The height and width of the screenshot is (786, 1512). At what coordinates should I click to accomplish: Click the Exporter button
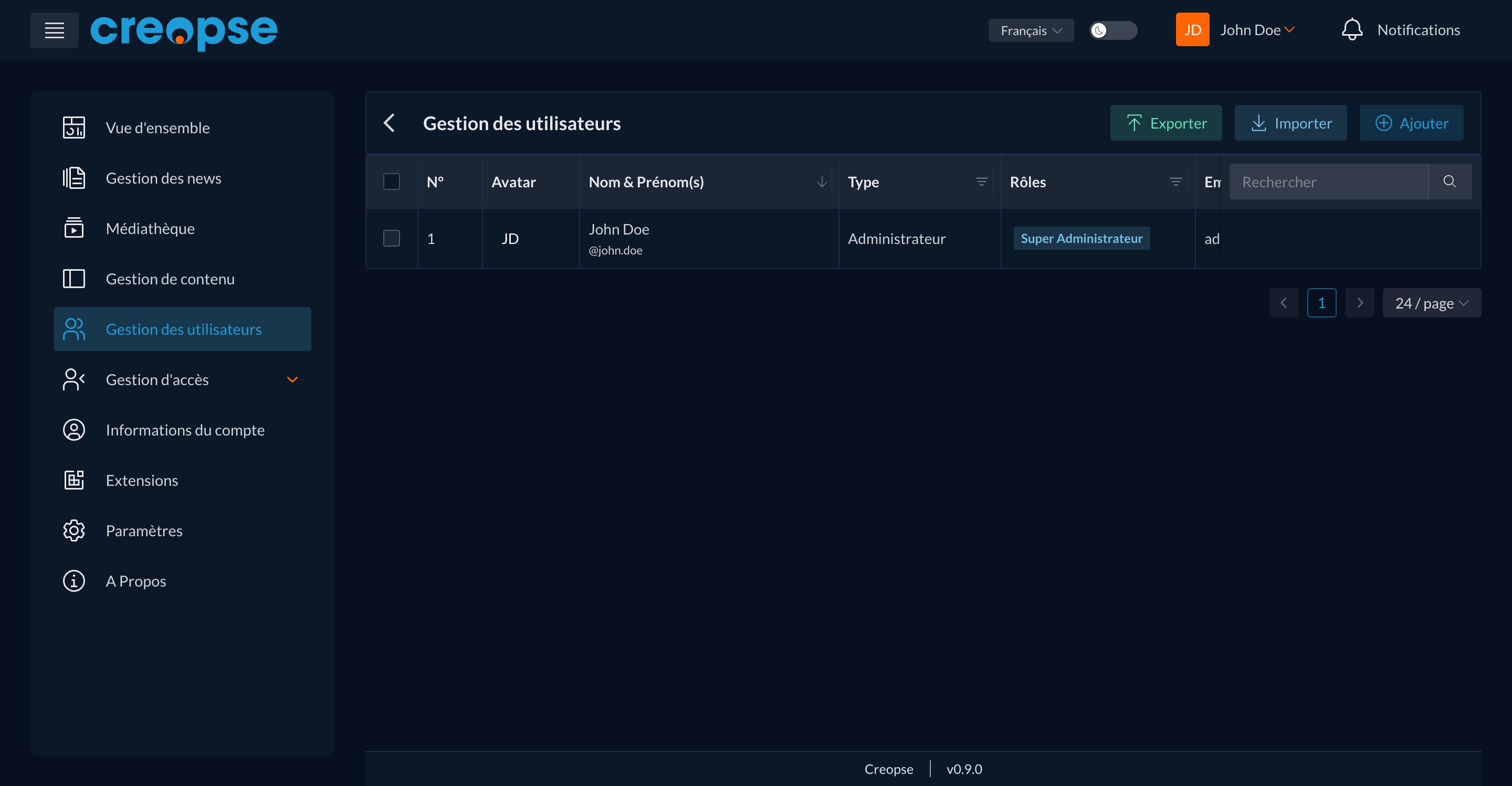(x=1165, y=123)
